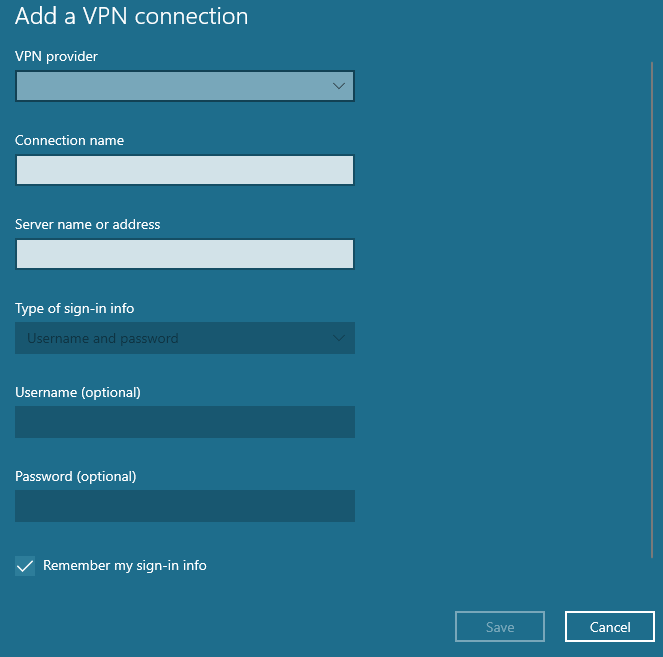
Task: Focus the Server name or address field
Action: tap(184, 255)
